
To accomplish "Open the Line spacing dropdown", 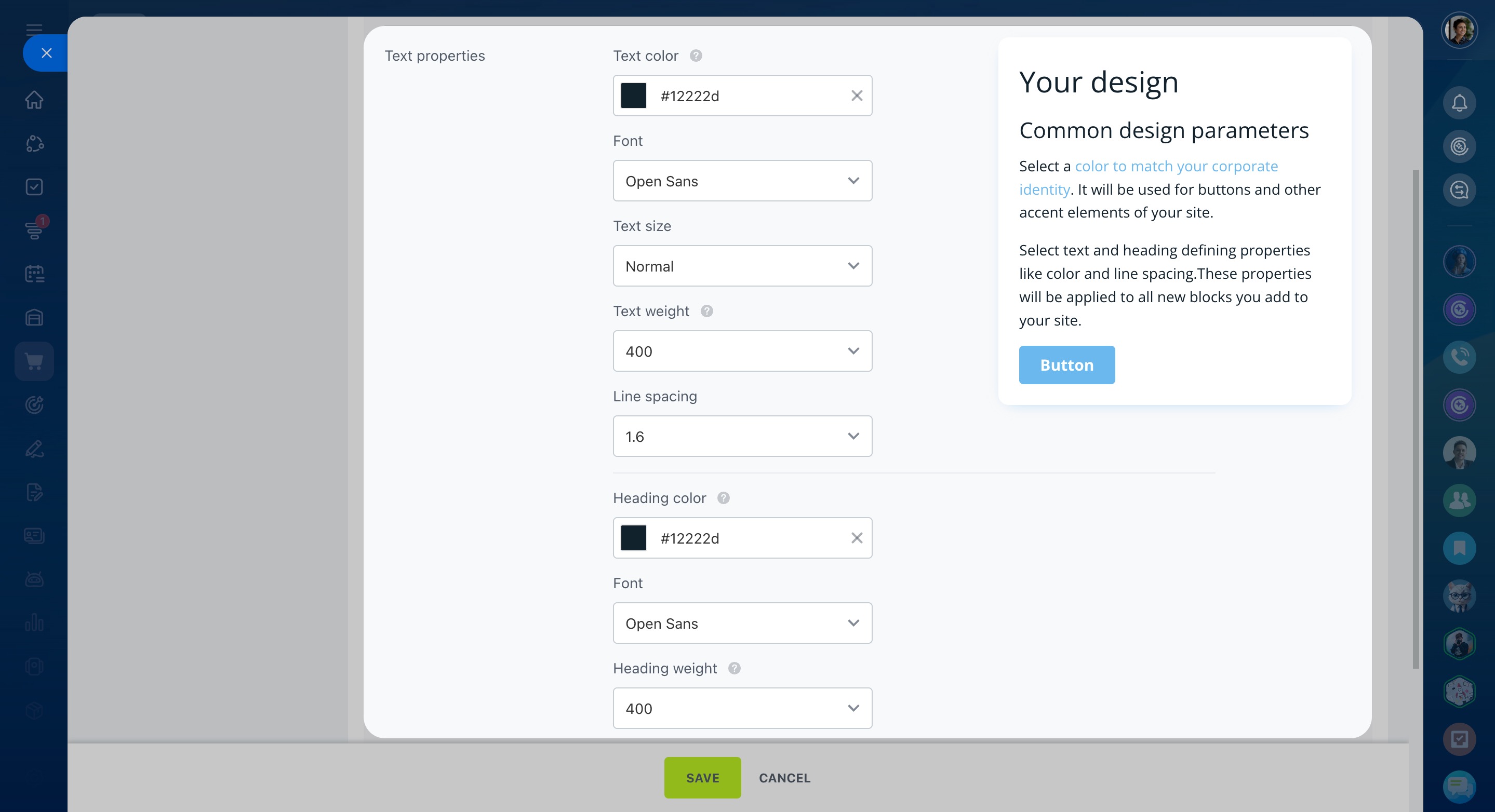I will (742, 436).
